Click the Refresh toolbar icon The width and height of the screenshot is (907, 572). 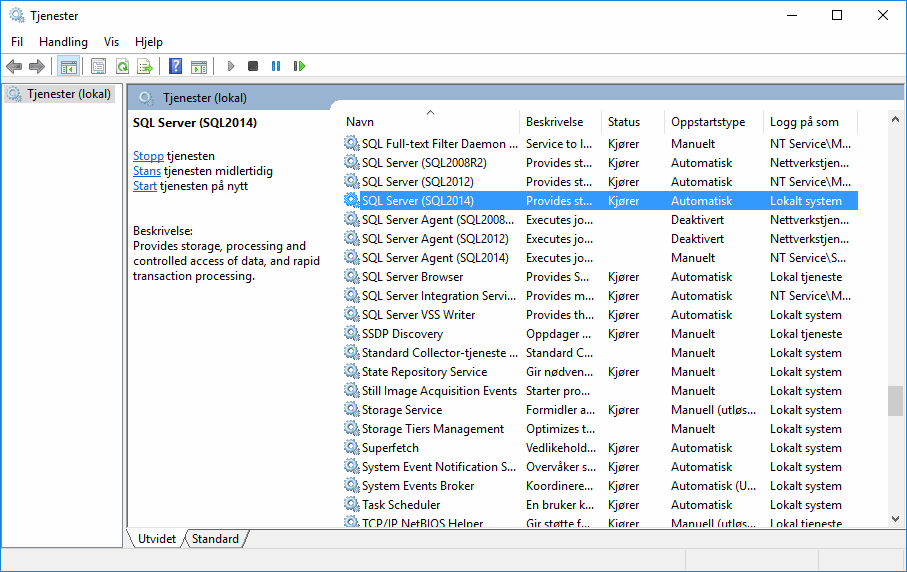[122, 67]
